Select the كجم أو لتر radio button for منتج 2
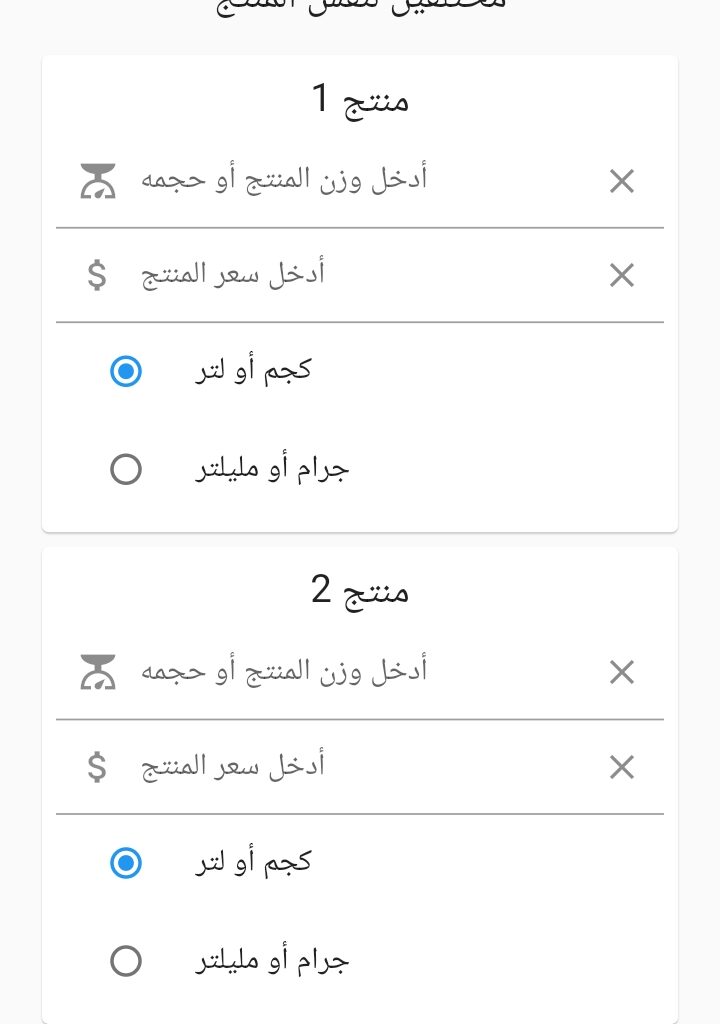 click(126, 863)
